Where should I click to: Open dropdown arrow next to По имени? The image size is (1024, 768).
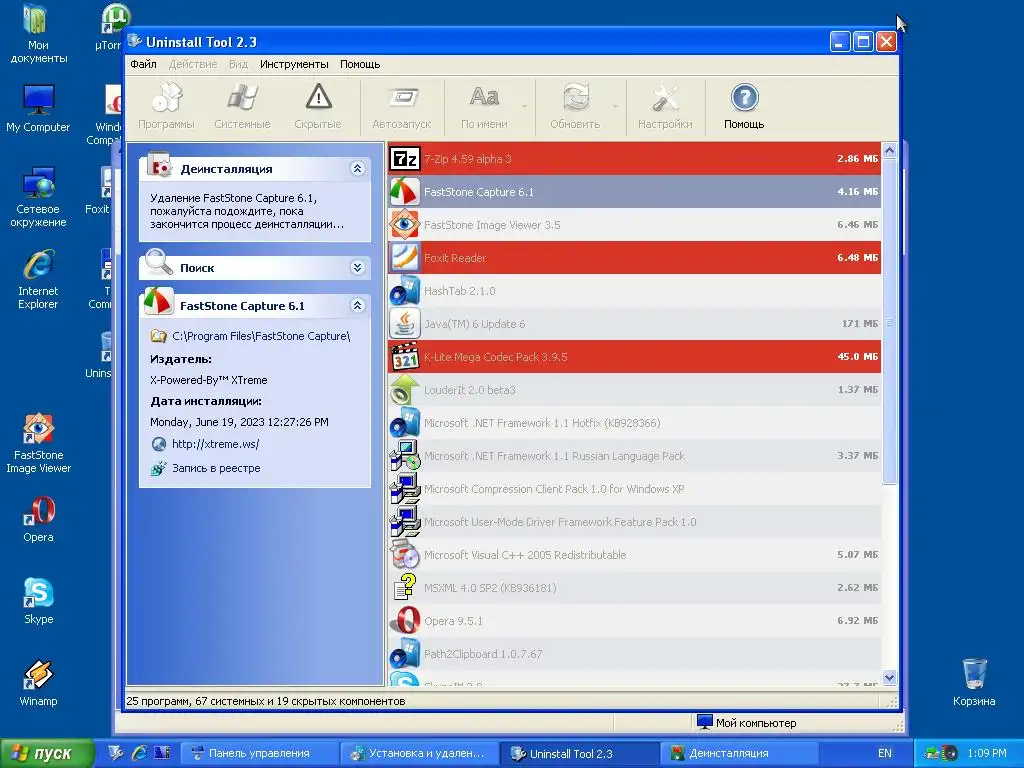click(x=524, y=106)
